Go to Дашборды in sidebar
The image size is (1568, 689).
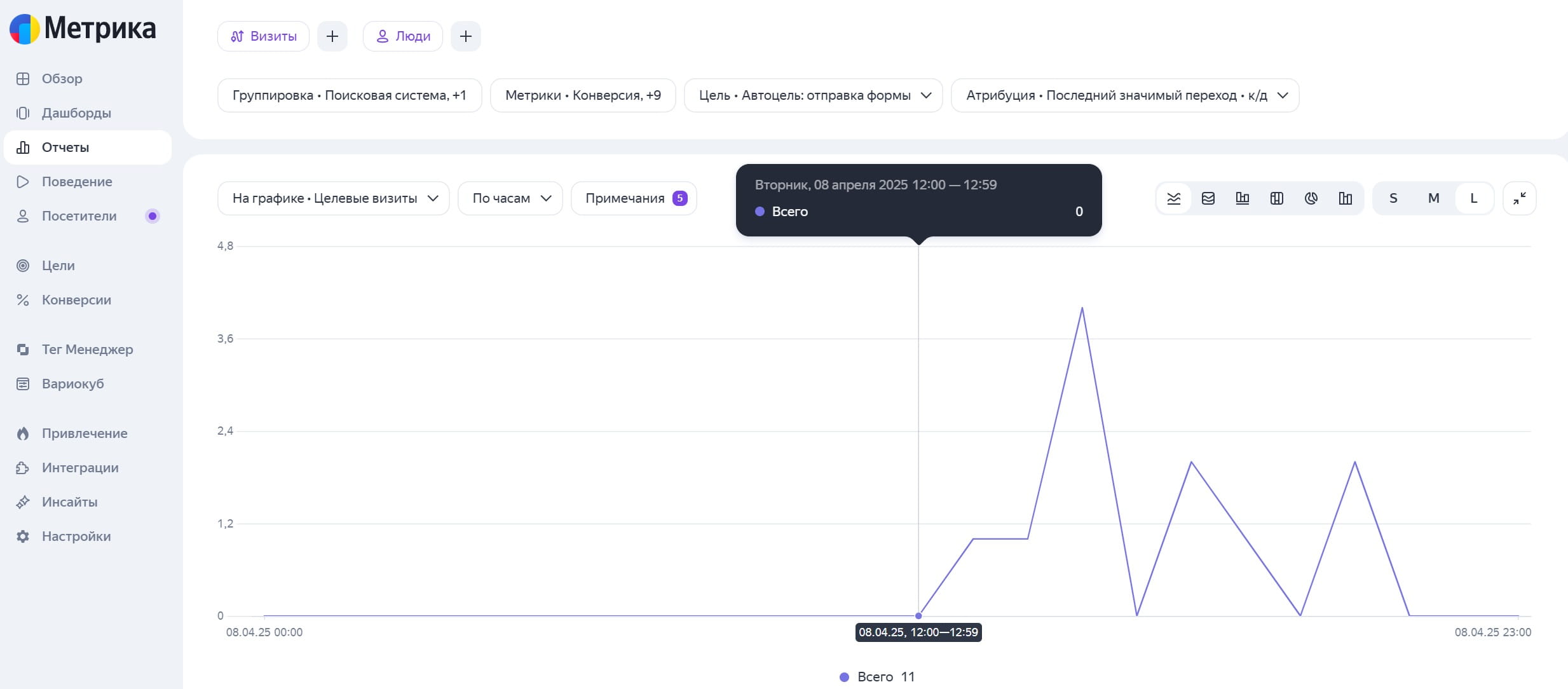tap(76, 113)
